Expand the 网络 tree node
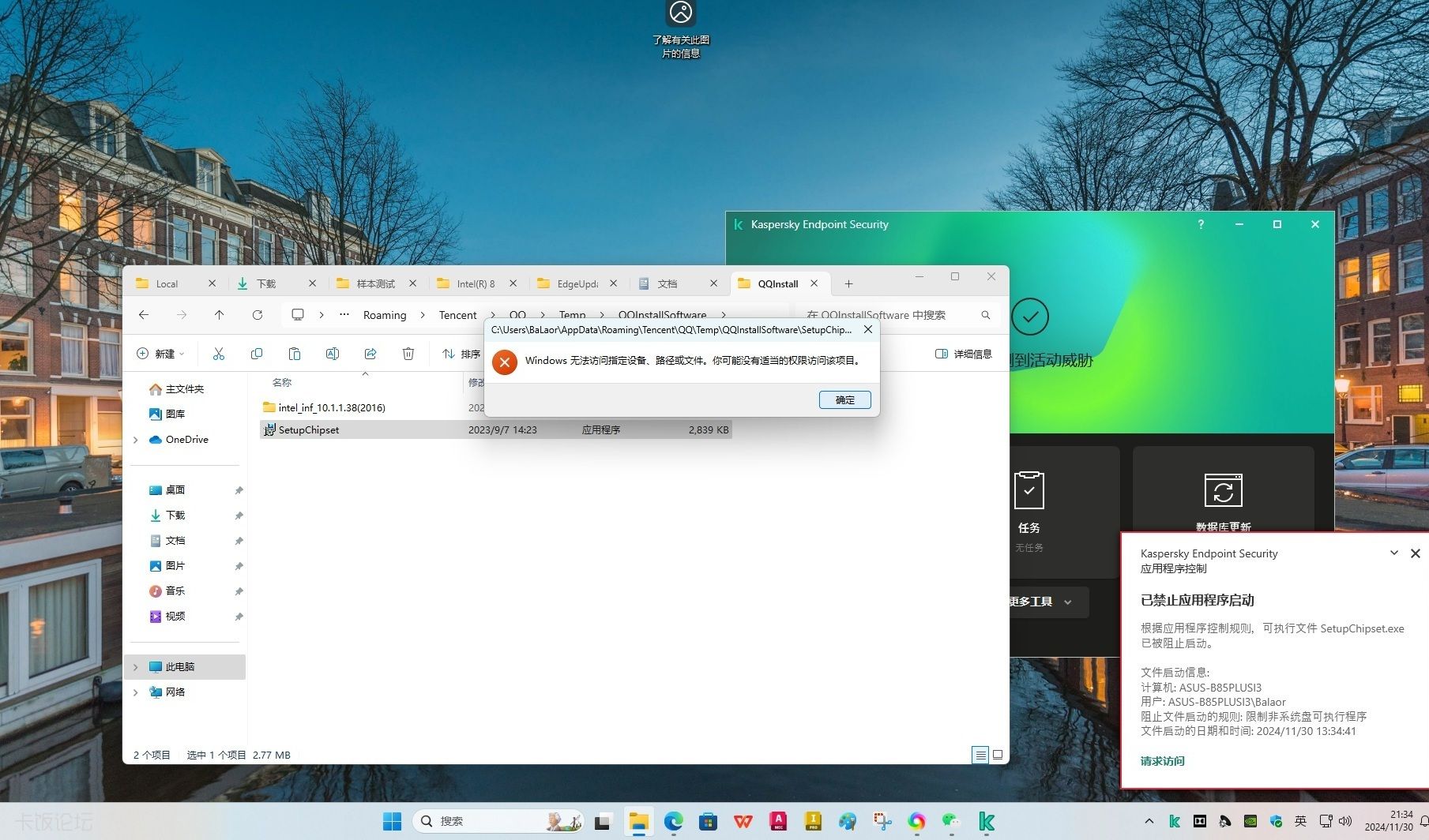Viewport: 1429px width, 840px height. 136,692
